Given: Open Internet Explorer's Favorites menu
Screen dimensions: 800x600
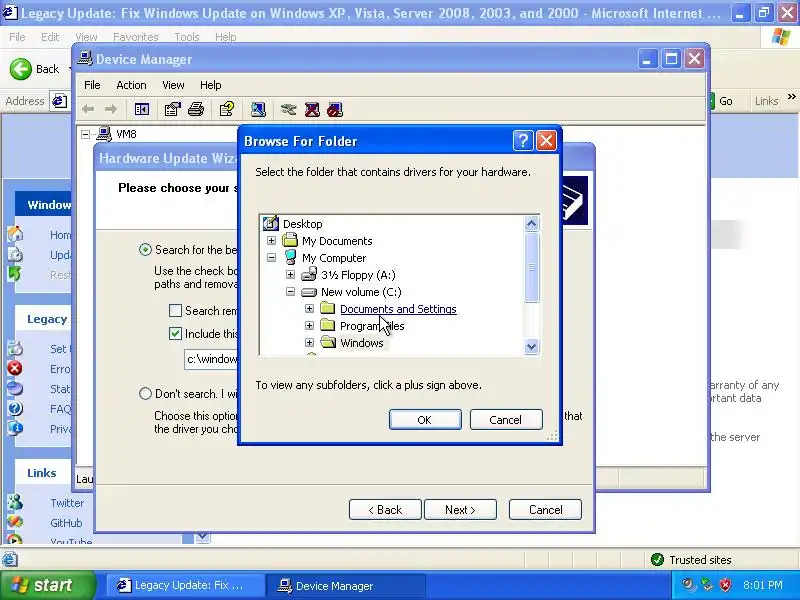Looking at the screenshot, I should pyautogui.click(x=136, y=37).
